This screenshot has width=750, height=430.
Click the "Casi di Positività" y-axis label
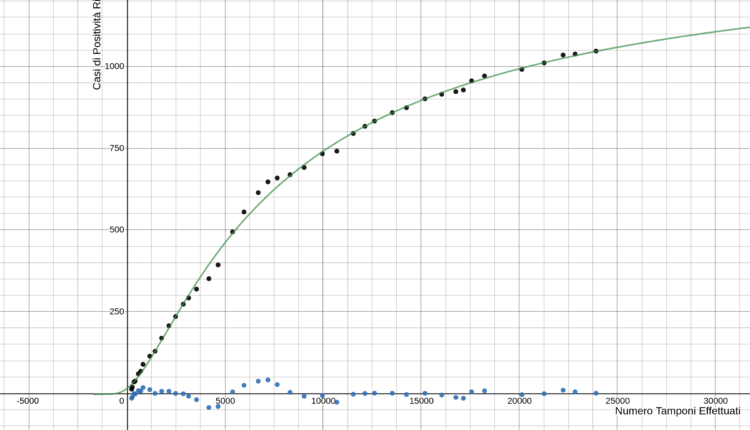pyautogui.click(x=97, y=46)
